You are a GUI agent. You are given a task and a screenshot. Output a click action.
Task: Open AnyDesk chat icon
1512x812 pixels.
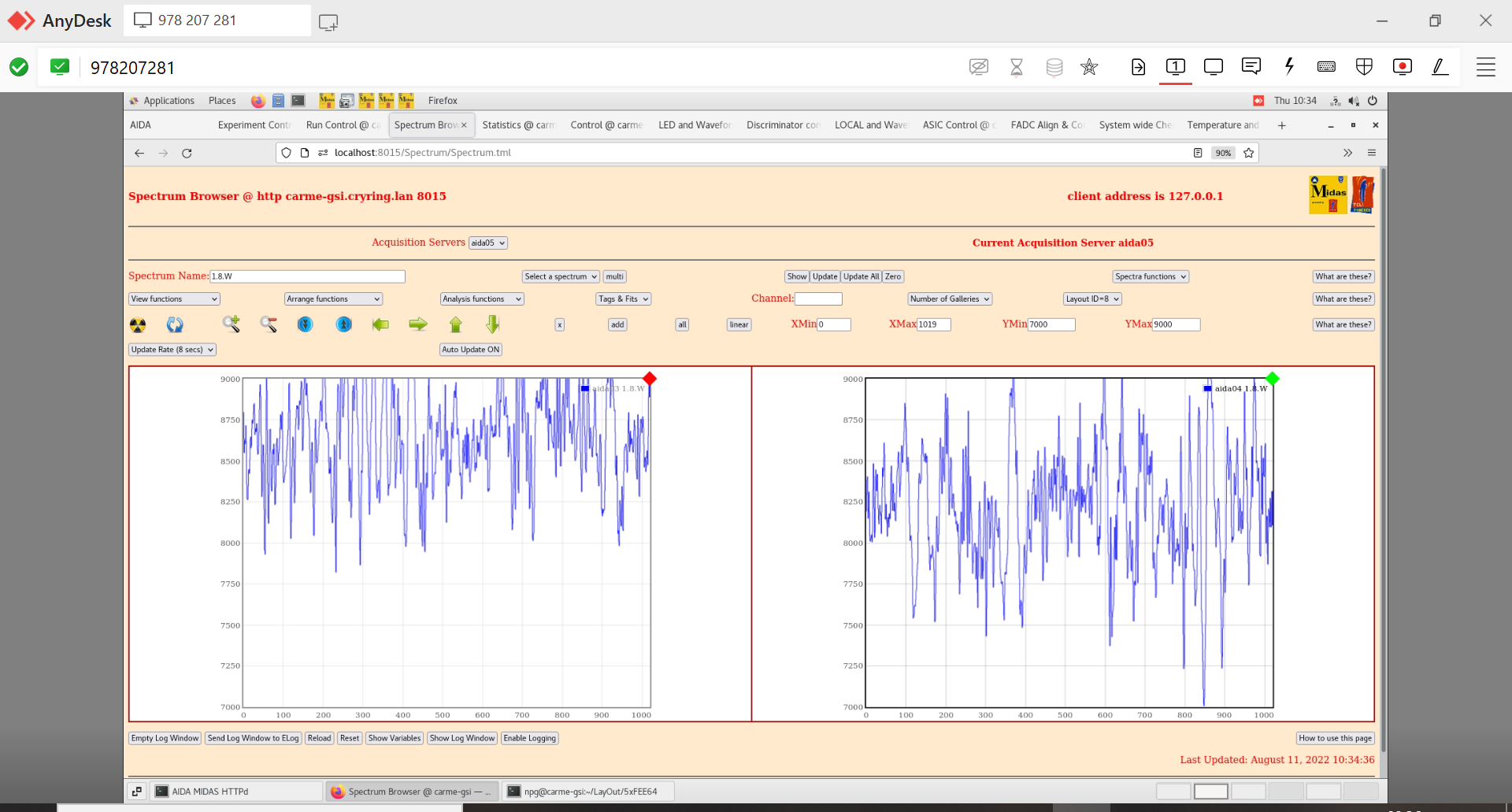tap(1251, 67)
